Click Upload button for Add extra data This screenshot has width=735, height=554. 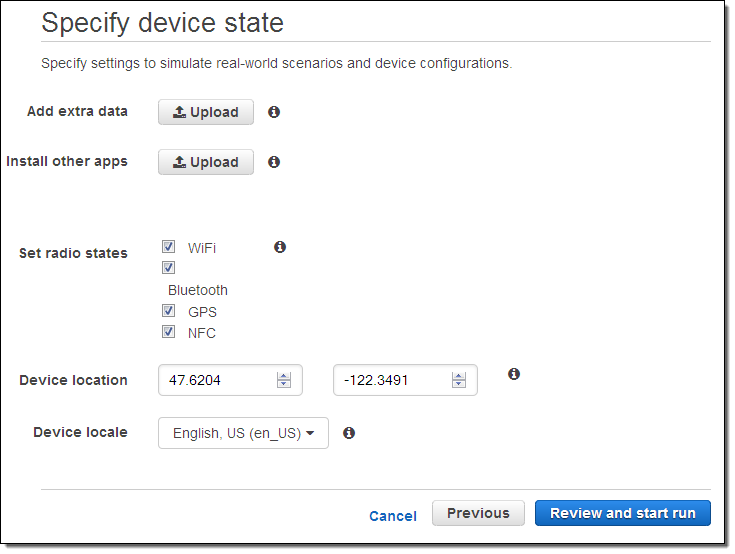pyautogui.click(x=206, y=112)
